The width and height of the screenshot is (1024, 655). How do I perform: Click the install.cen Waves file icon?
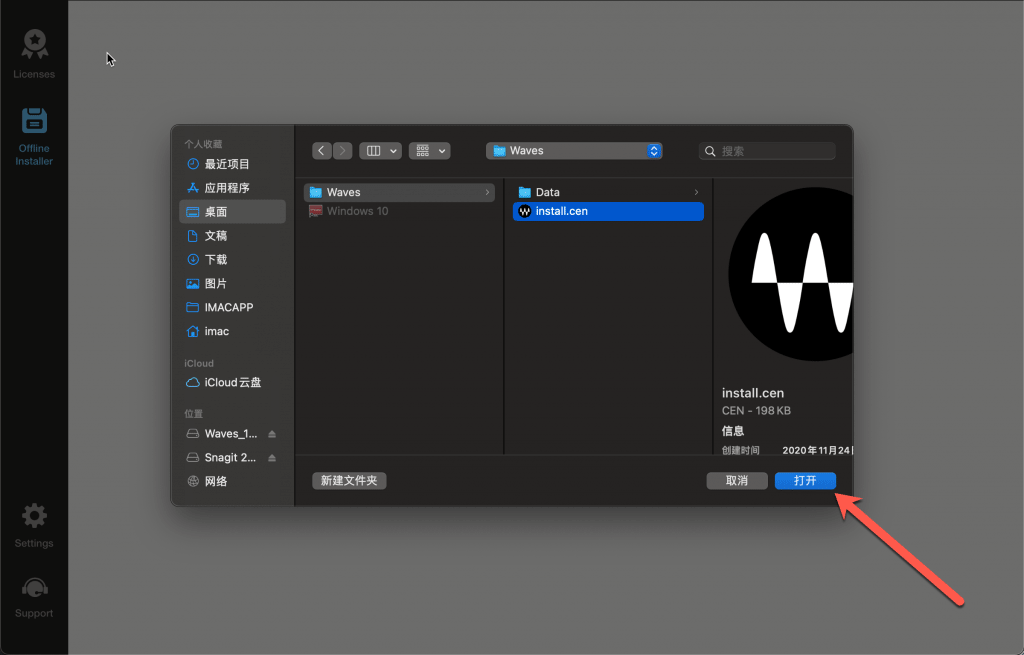coord(524,211)
